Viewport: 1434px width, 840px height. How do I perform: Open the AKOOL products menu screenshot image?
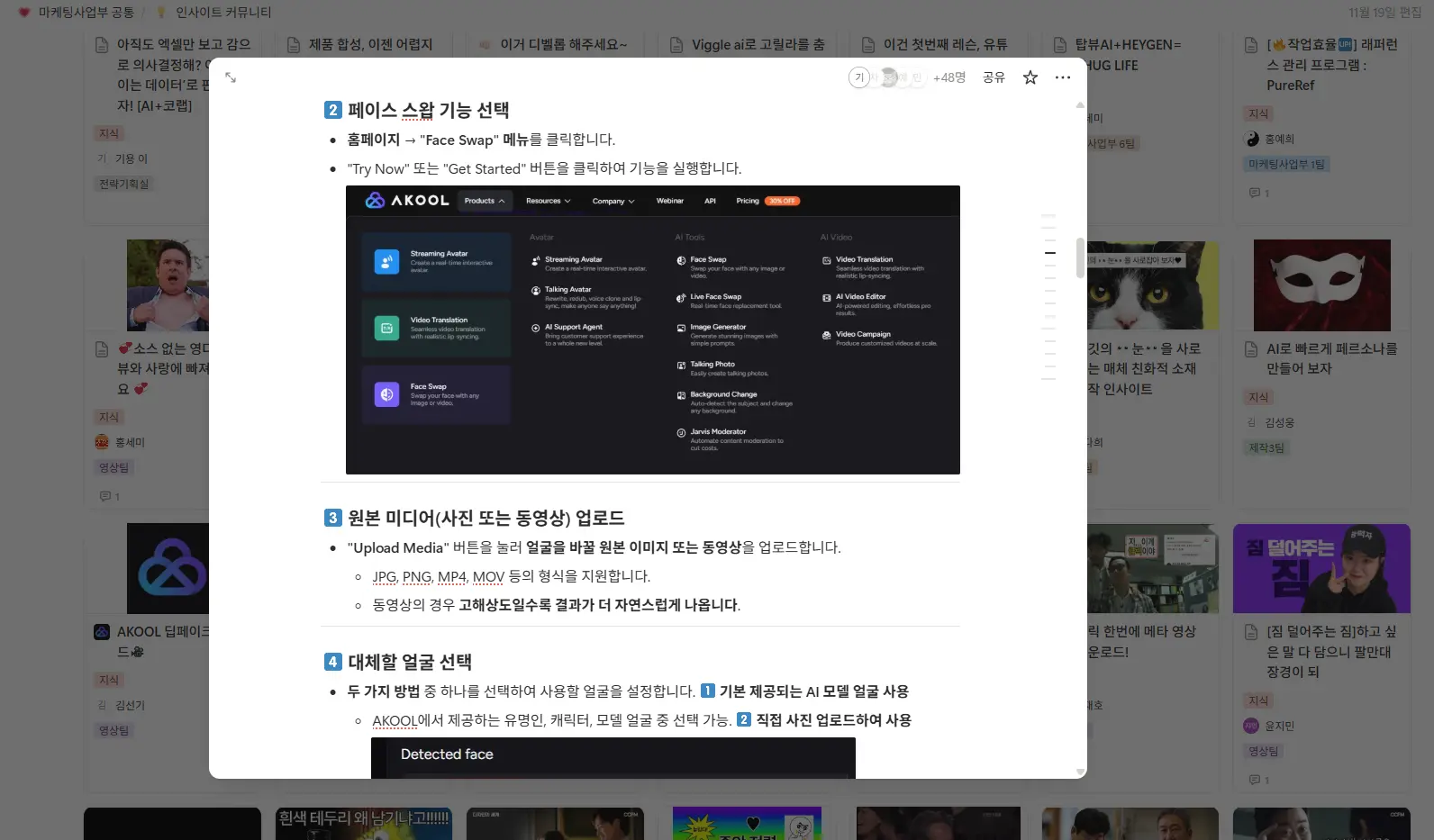(652, 330)
